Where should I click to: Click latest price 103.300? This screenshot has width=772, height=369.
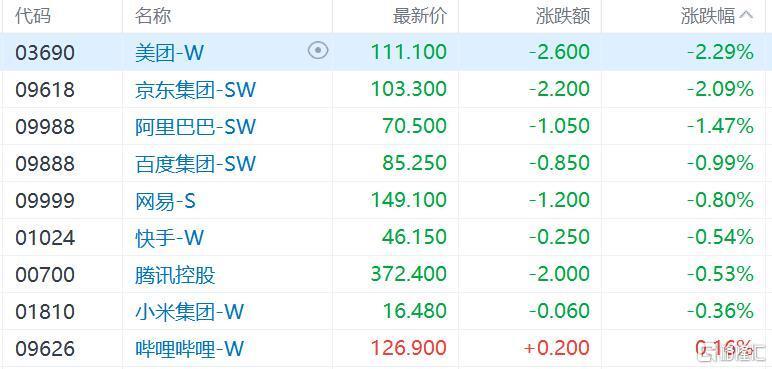[x=409, y=89]
